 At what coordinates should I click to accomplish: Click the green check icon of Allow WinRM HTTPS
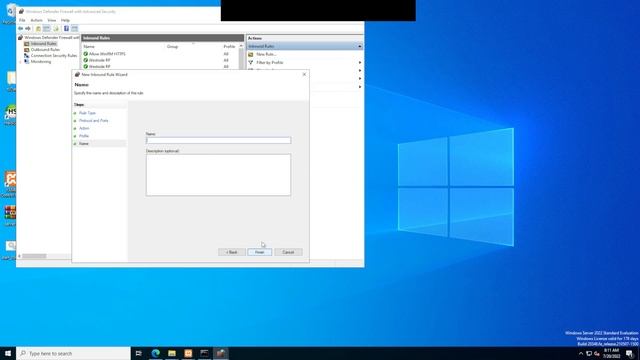click(86, 54)
